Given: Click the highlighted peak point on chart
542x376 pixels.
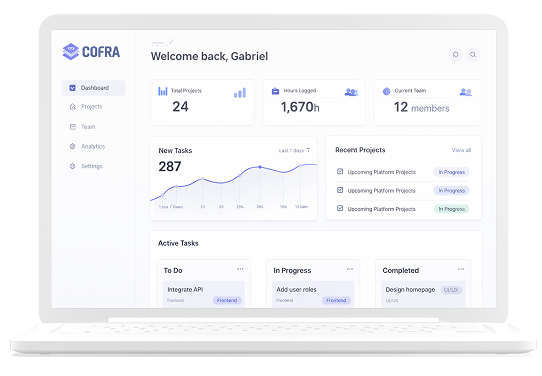Looking at the screenshot, I should pyautogui.click(x=260, y=167).
